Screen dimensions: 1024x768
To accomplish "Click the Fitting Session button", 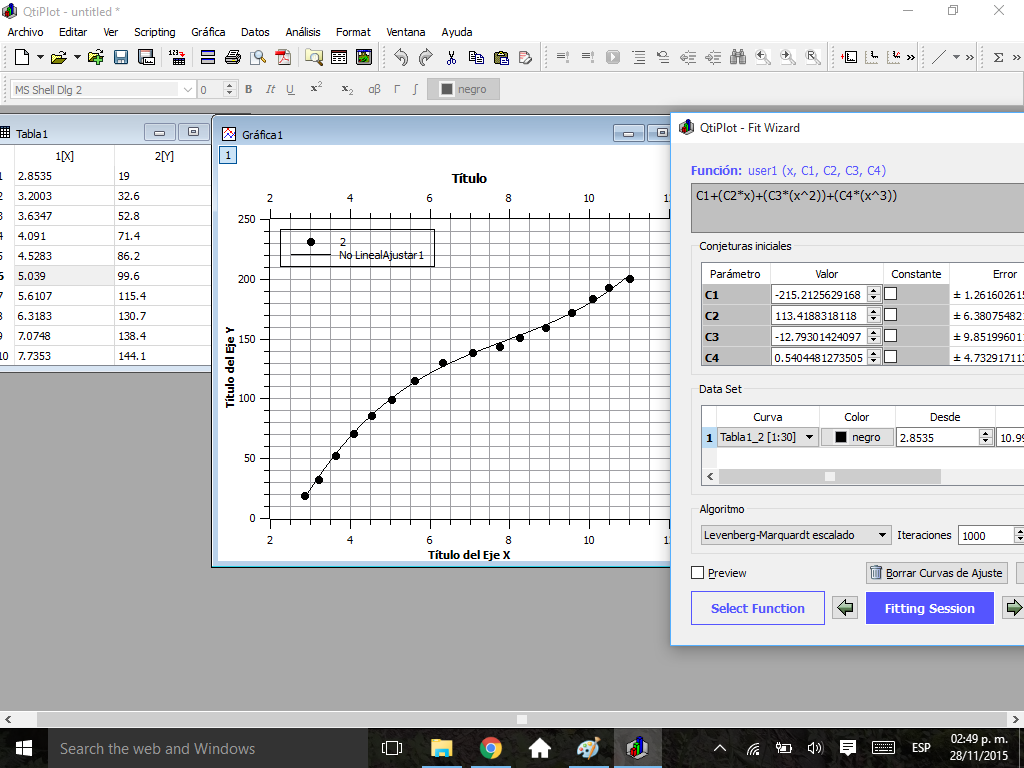I will click(x=929, y=608).
